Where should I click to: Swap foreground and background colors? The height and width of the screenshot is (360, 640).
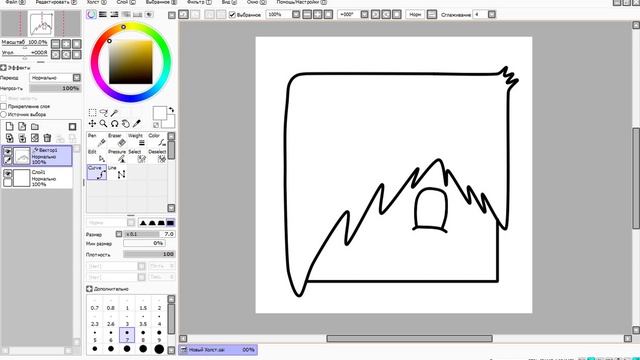(171, 109)
